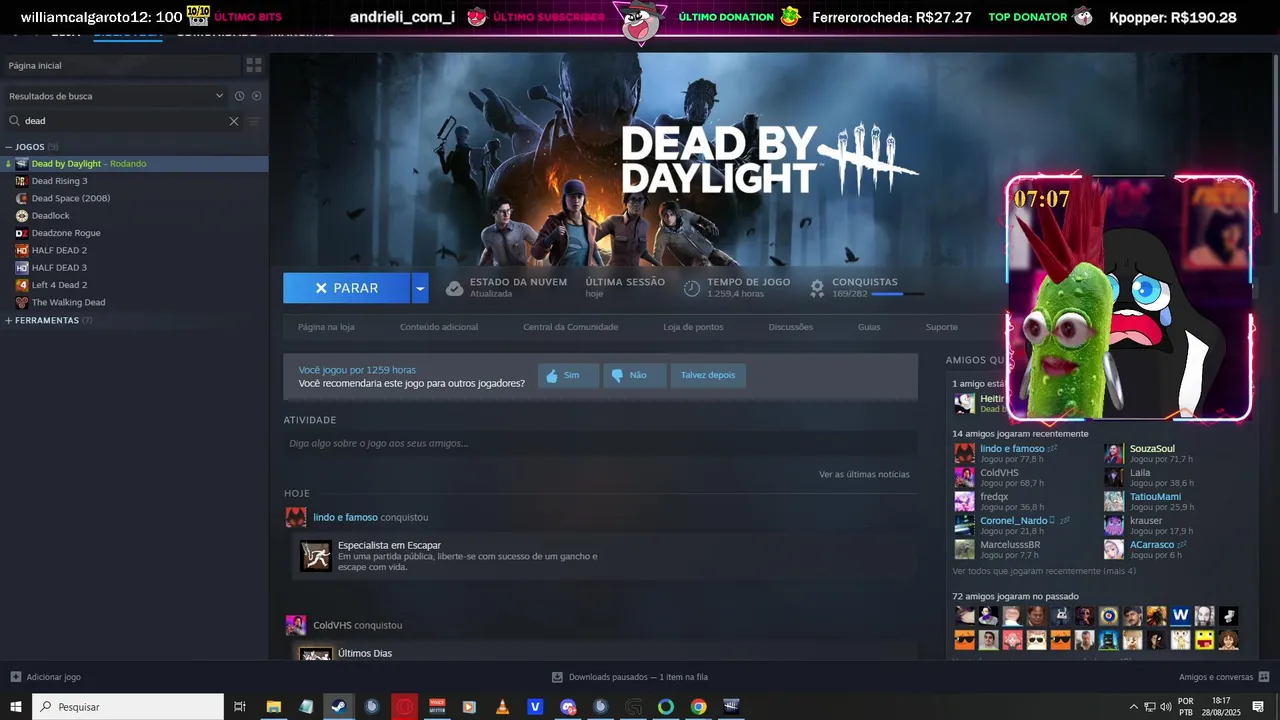This screenshot has height=720, width=1280.
Task: Select Dead by Daylight in the game list
Action: pos(134,164)
